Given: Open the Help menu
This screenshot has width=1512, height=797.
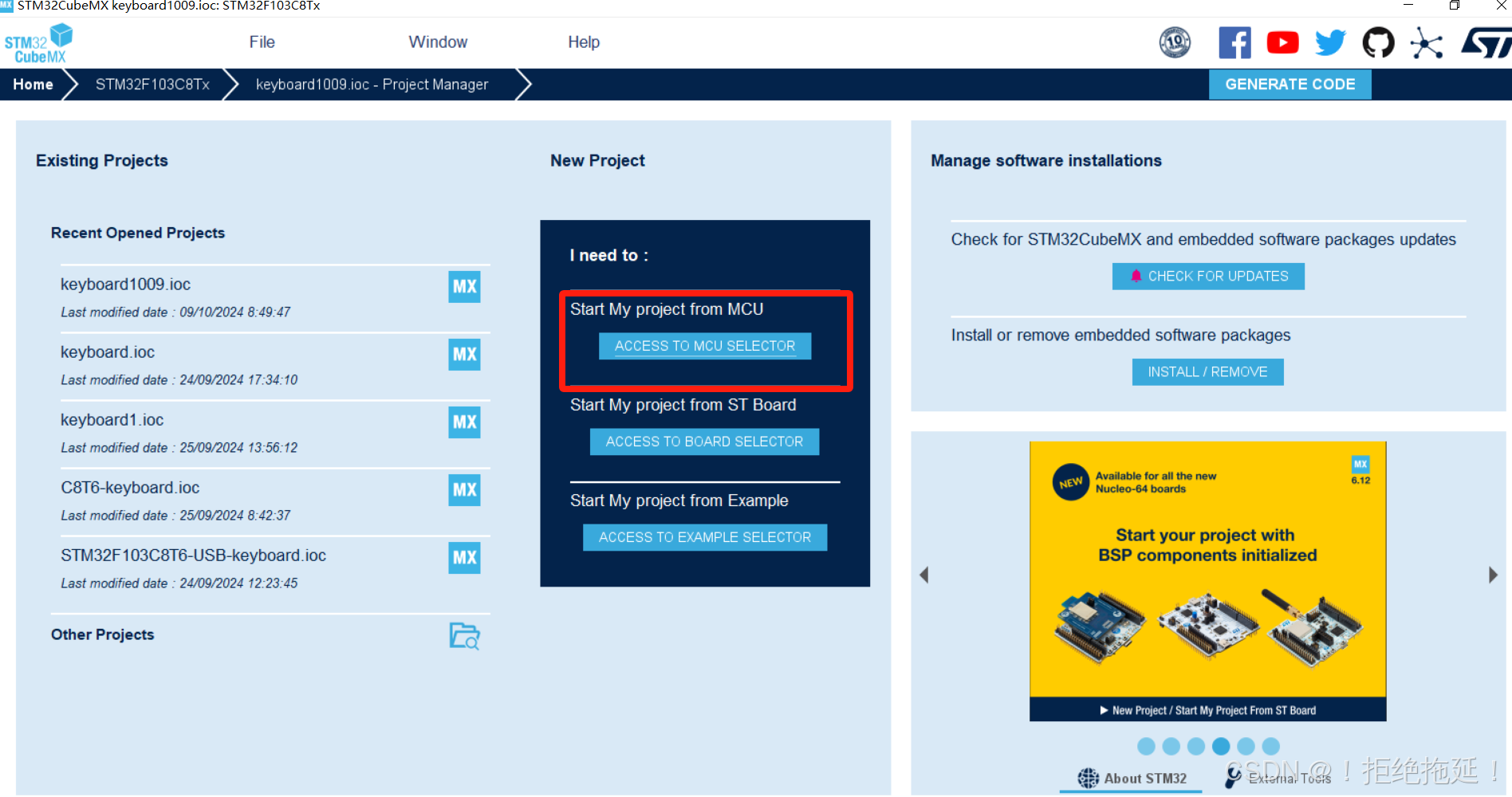Looking at the screenshot, I should tap(584, 42).
